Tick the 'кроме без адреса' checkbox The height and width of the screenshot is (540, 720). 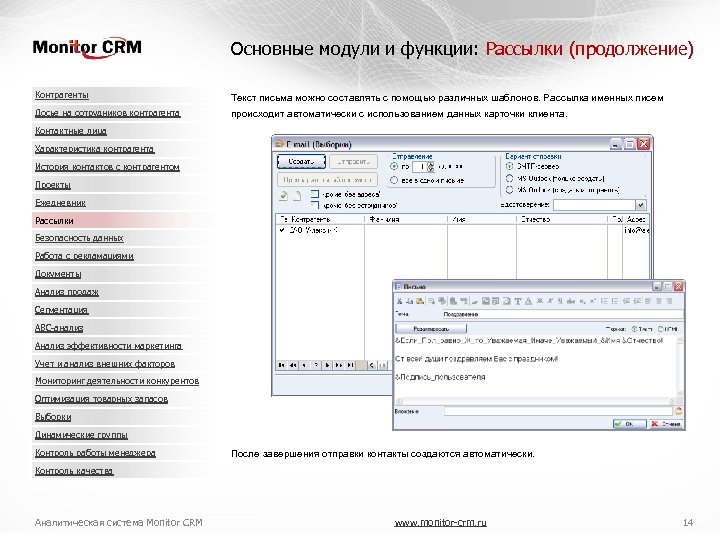[x=315, y=194]
